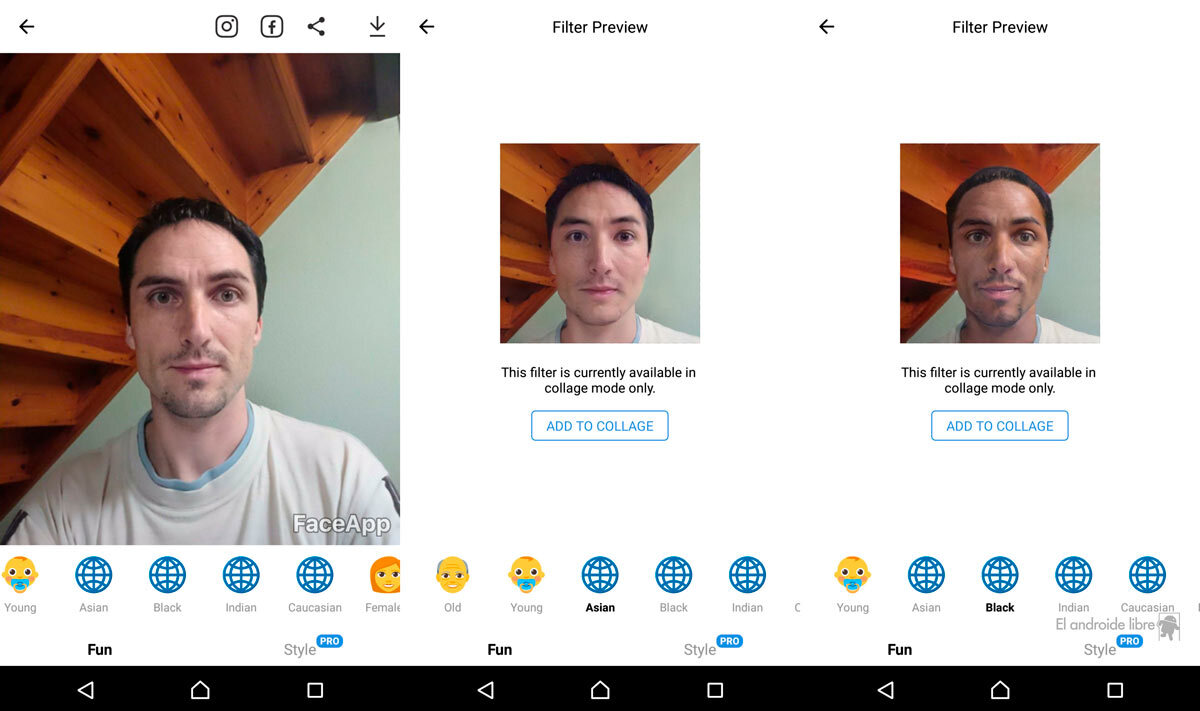Image resolution: width=1200 pixels, height=711 pixels.
Task: Switch to Style PRO tab below the Female filter
Action: tap(300, 649)
